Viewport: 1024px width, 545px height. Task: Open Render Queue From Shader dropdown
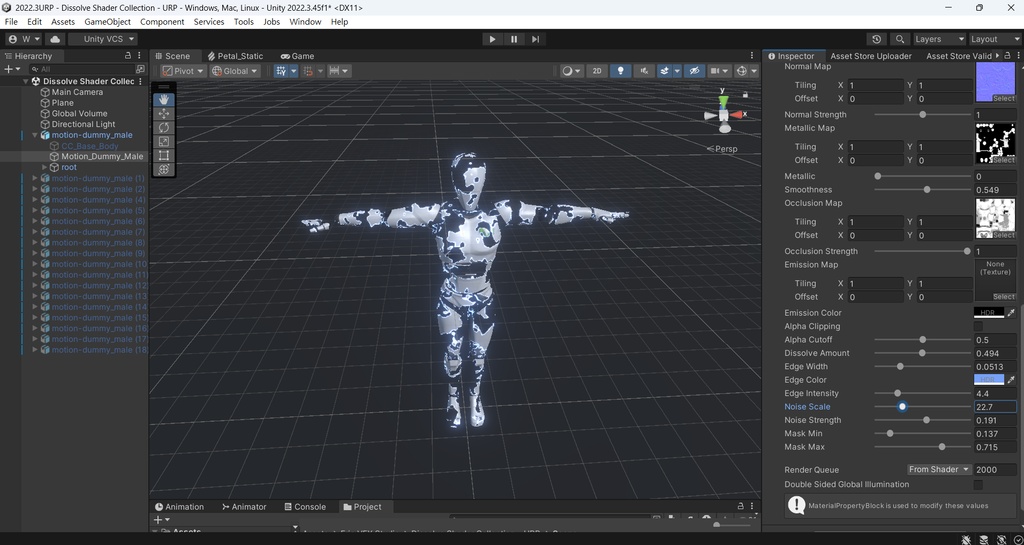(x=939, y=469)
